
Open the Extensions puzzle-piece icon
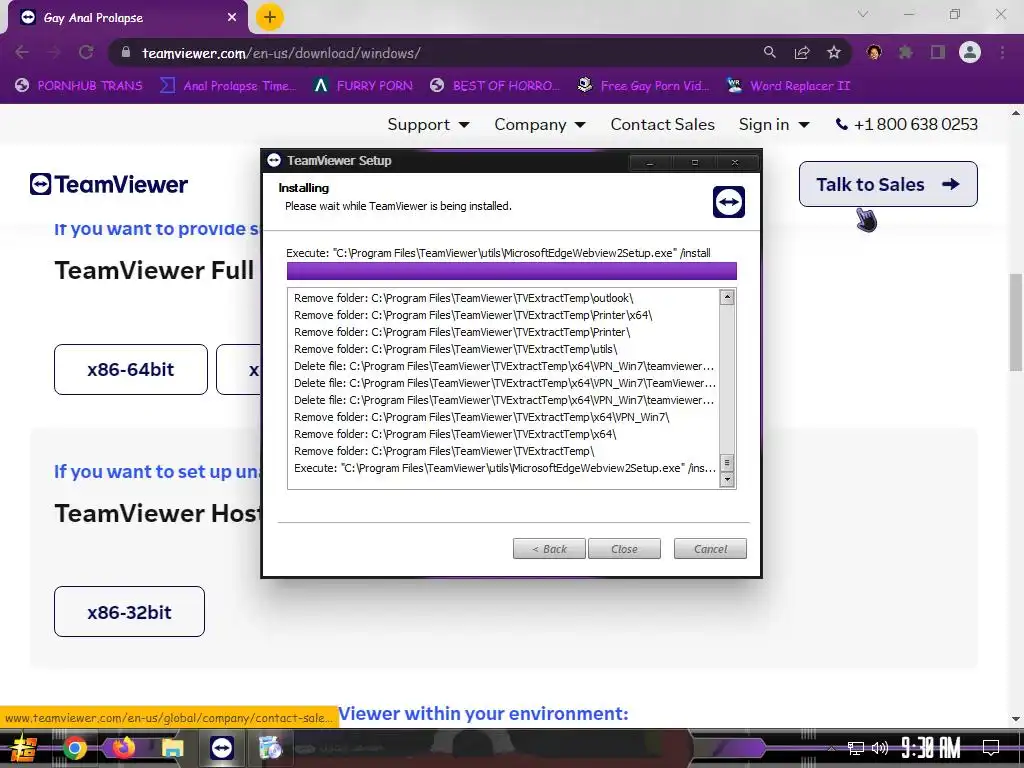tap(906, 53)
